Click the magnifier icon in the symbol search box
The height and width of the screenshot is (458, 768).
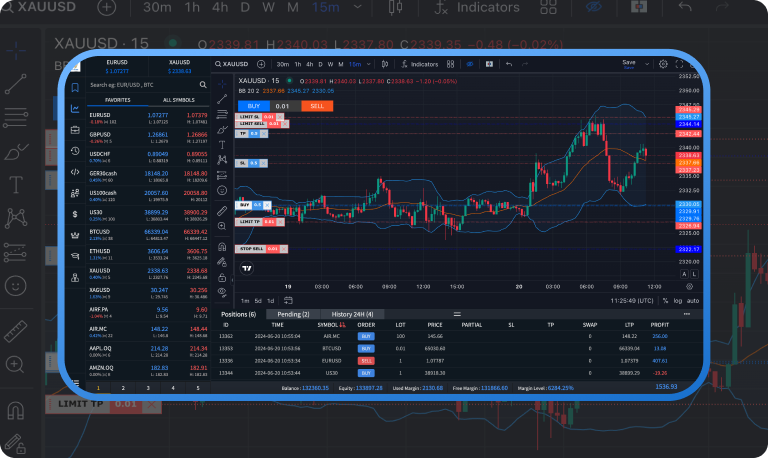(x=203, y=85)
